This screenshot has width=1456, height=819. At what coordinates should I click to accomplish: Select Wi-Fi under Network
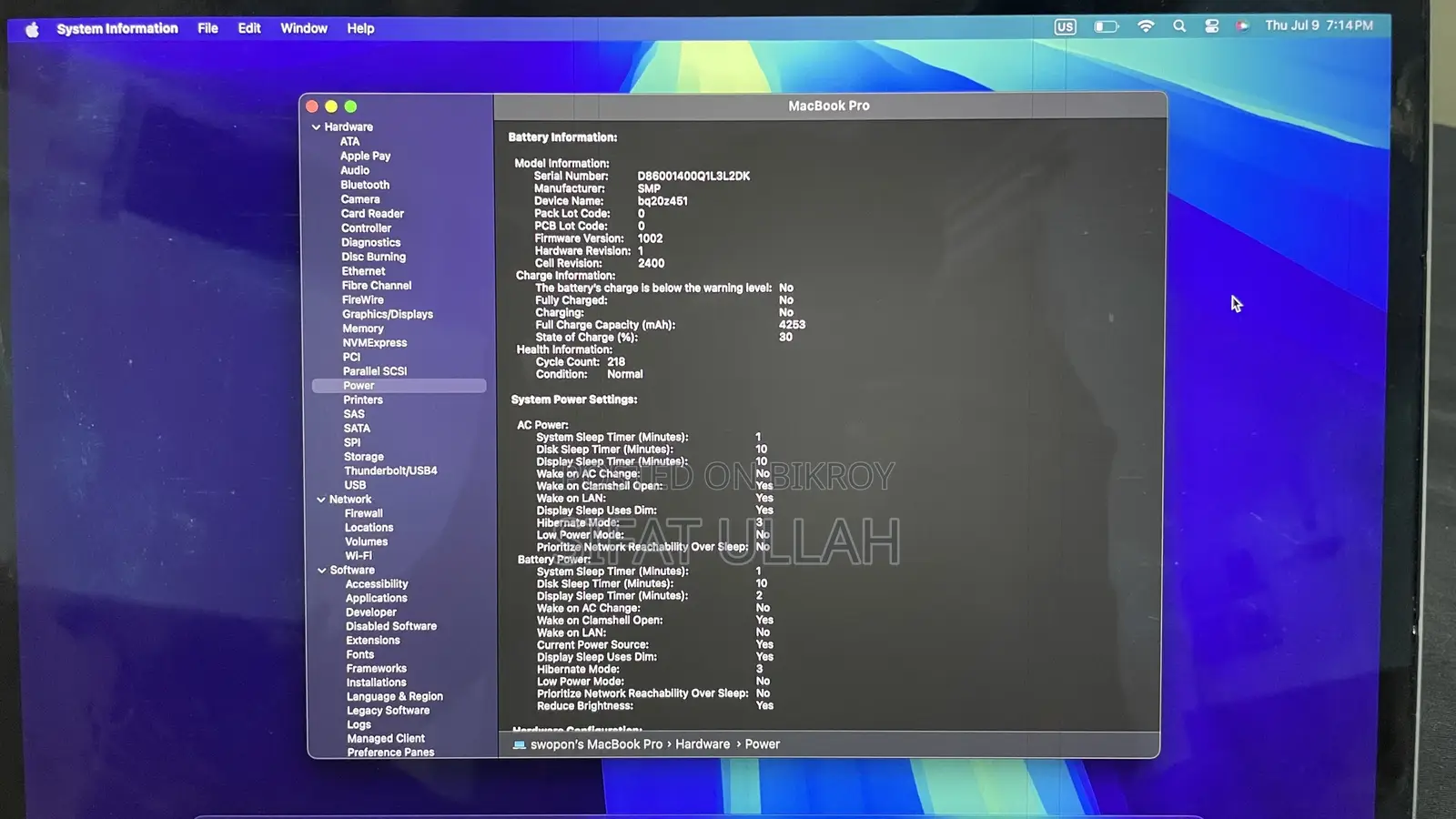358,556
